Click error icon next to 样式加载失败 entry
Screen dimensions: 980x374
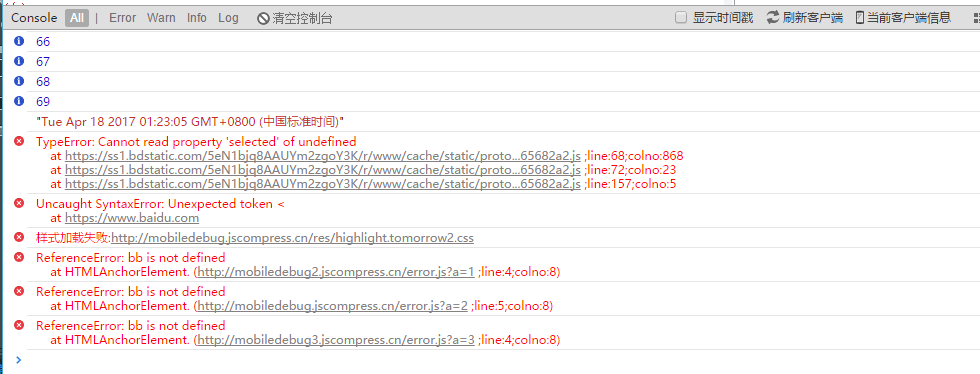19,237
